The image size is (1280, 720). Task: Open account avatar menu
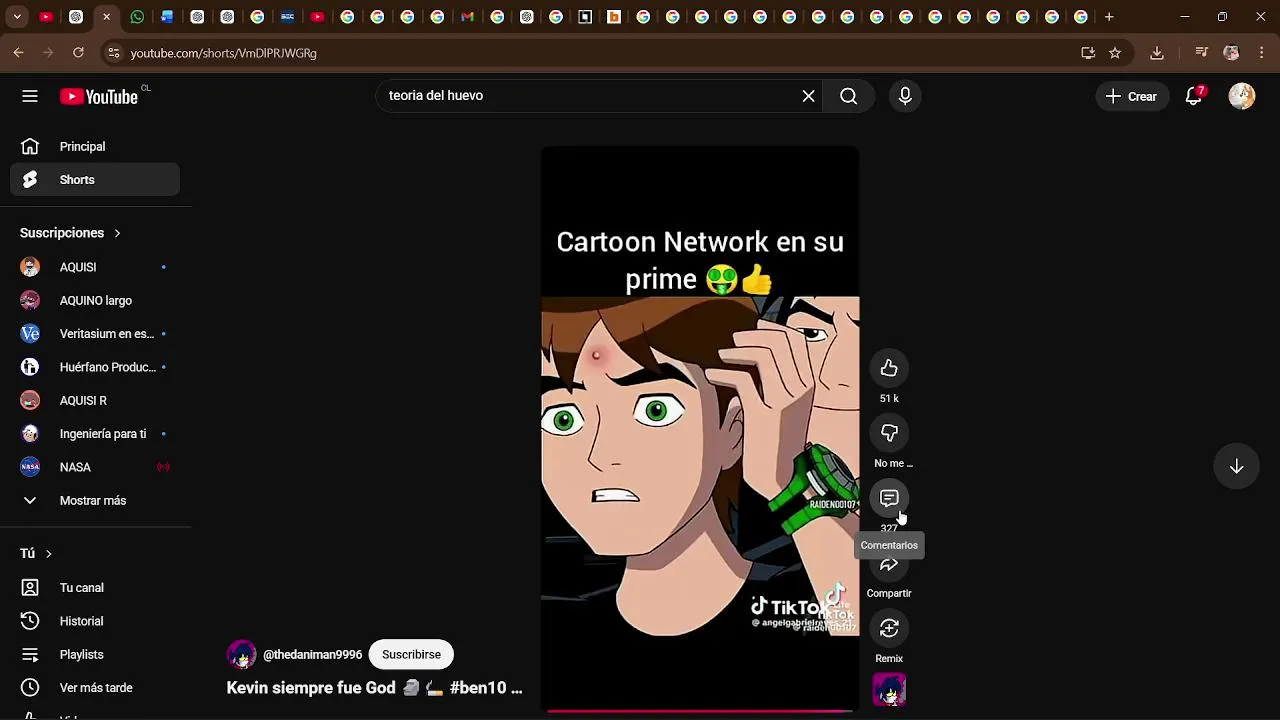click(1241, 96)
